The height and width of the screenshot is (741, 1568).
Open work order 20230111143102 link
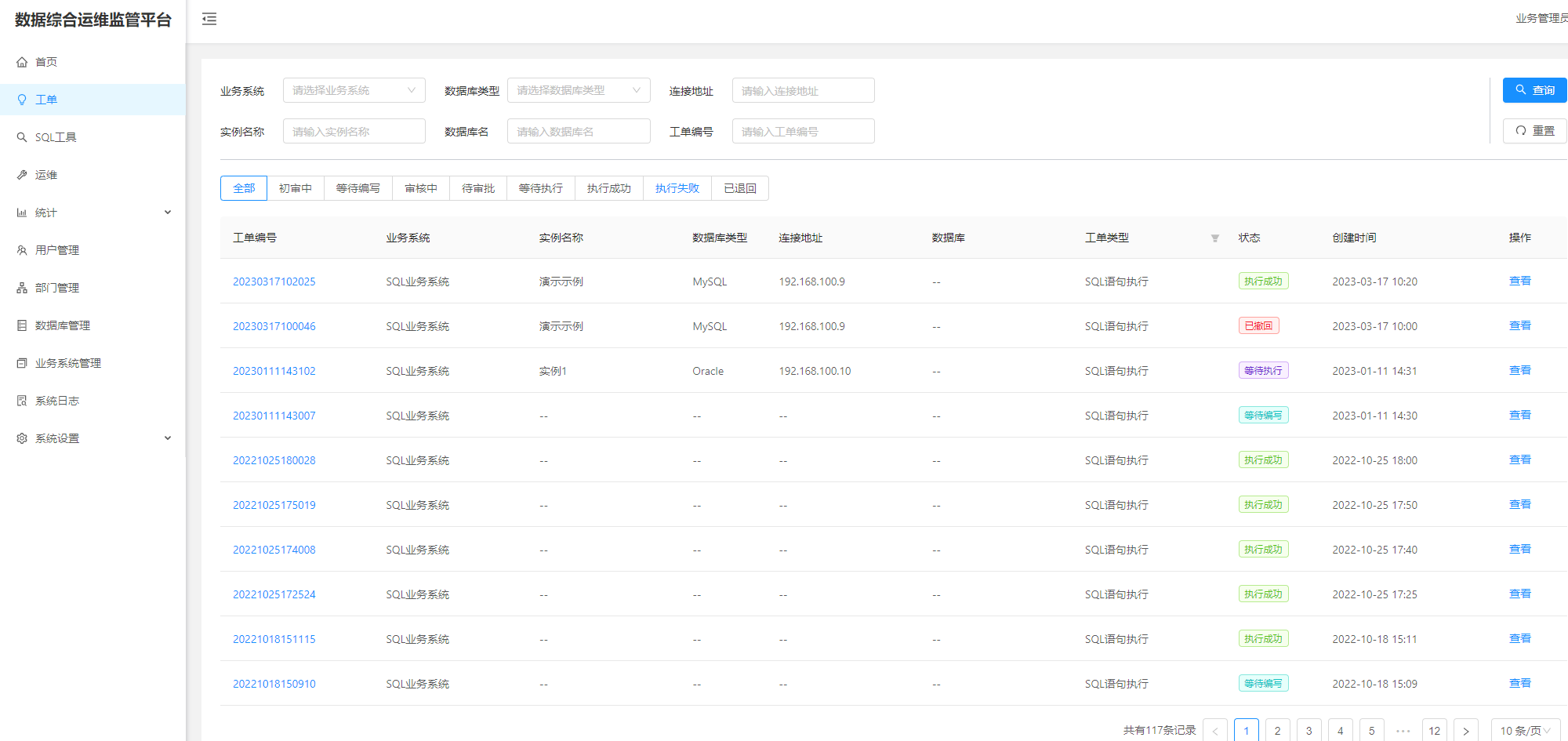click(x=274, y=371)
